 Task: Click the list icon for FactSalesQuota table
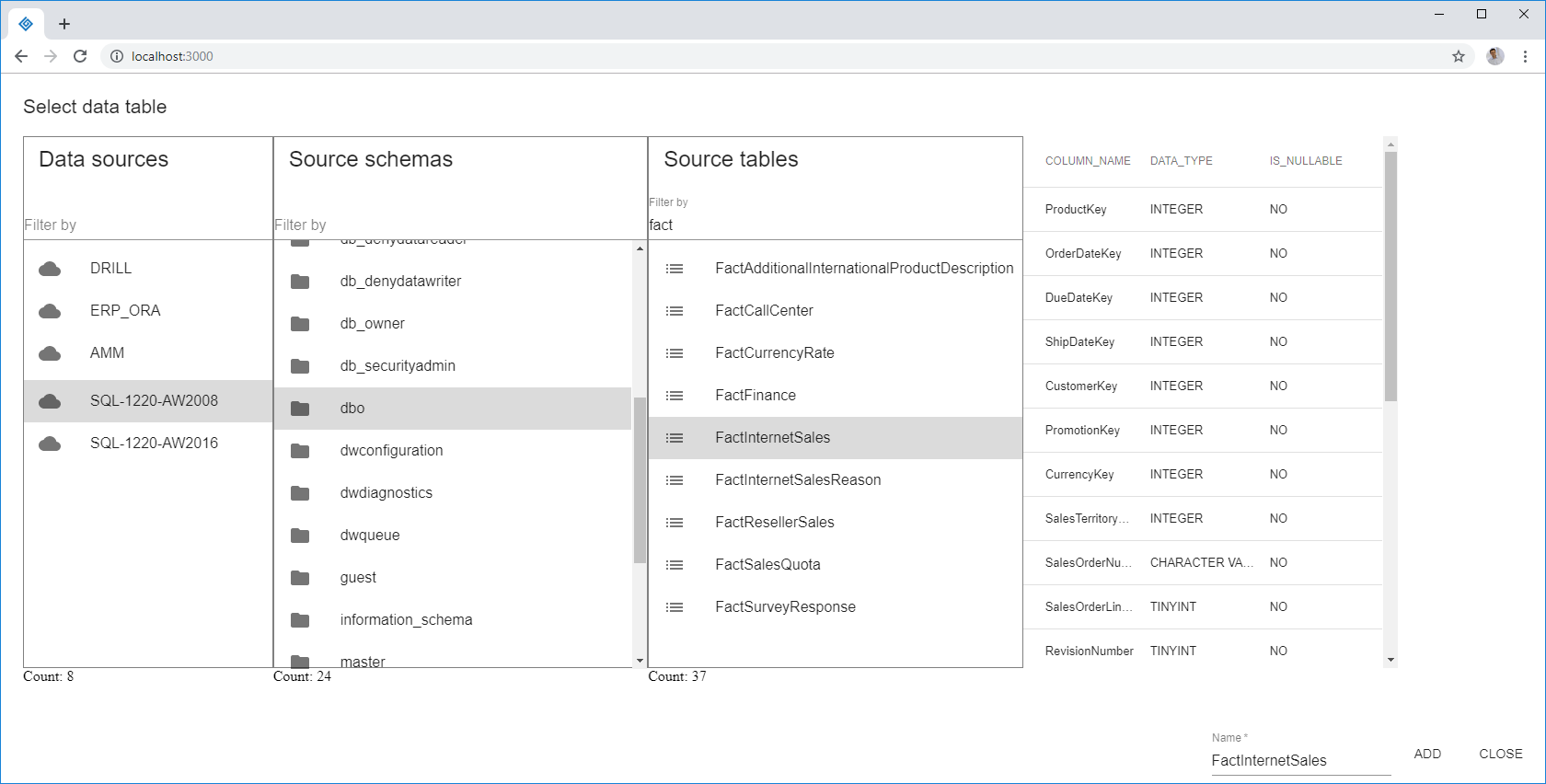[x=675, y=565]
